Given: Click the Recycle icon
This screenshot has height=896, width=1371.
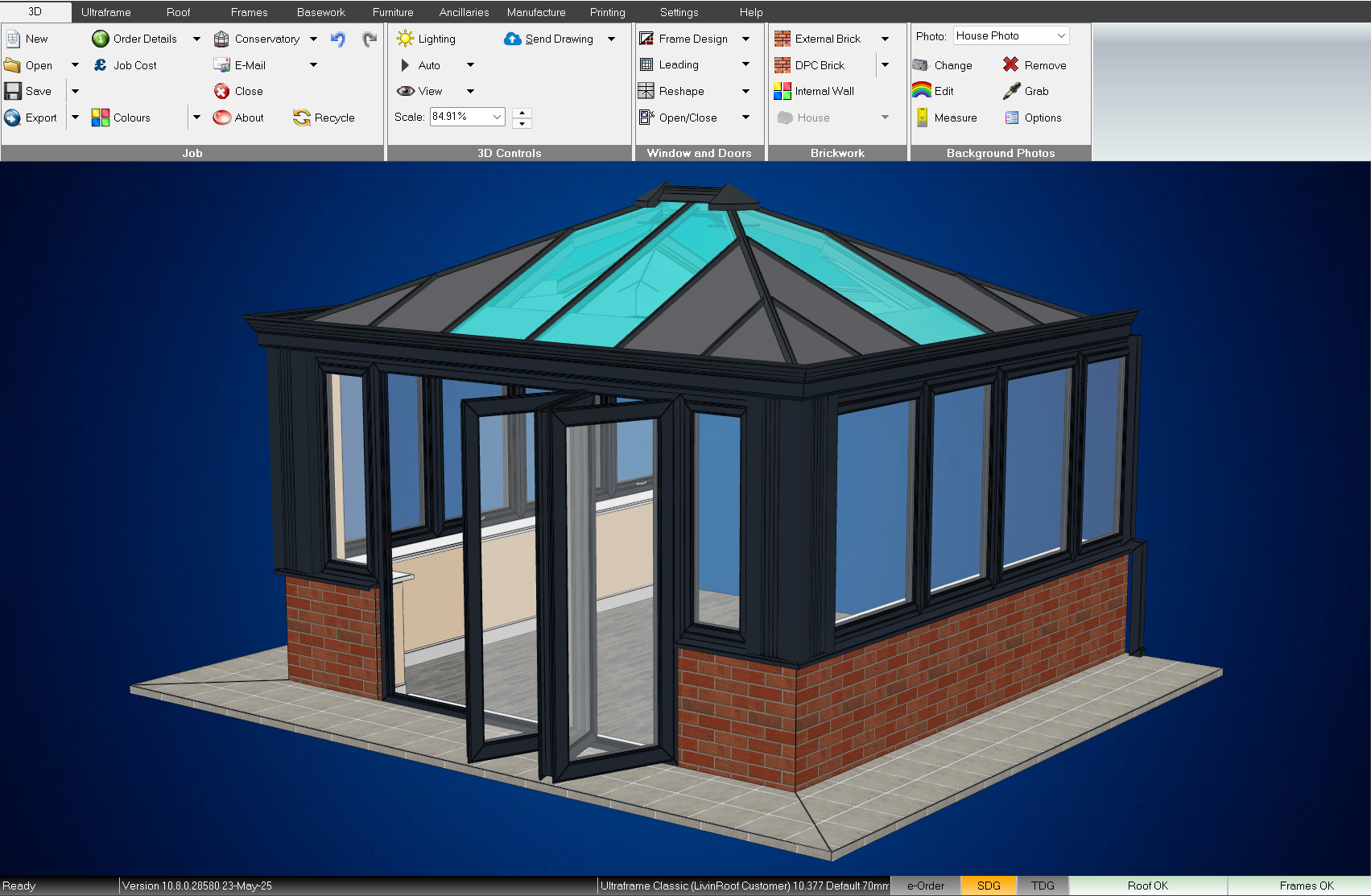Looking at the screenshot, I should [302, 118].
